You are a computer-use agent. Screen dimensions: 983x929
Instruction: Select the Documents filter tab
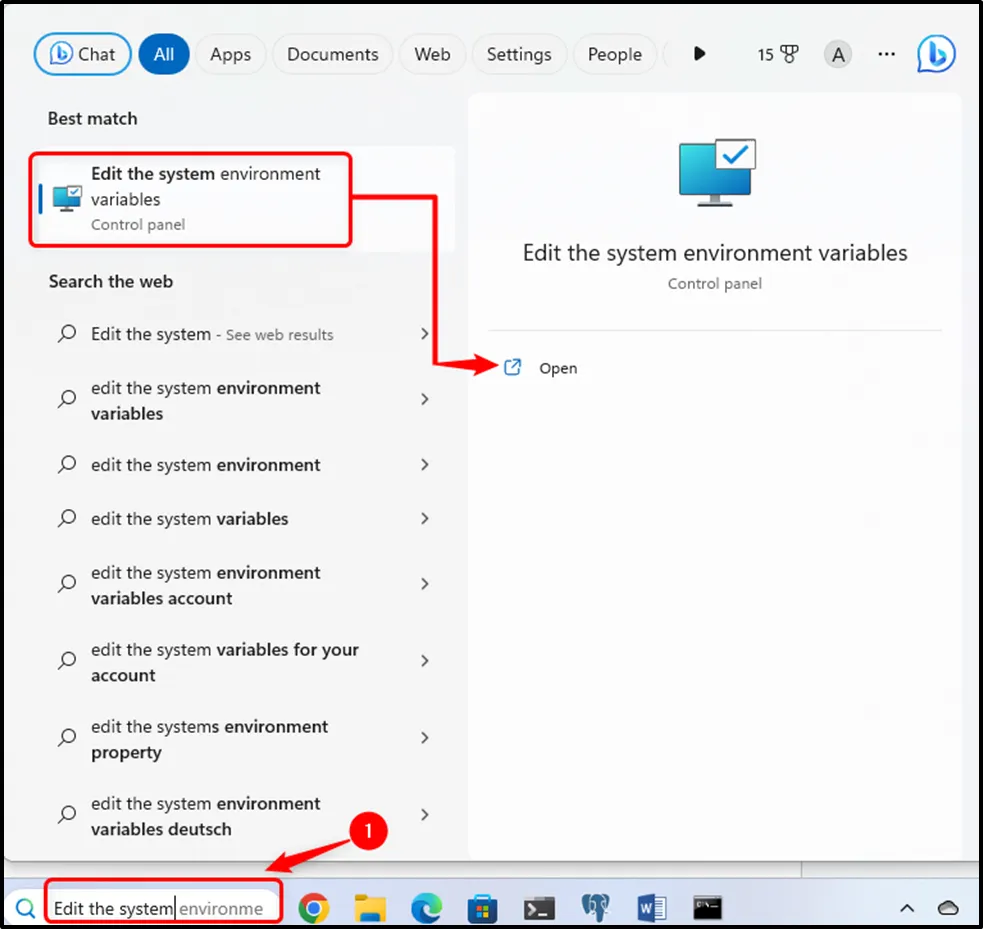tap(332, 54)
